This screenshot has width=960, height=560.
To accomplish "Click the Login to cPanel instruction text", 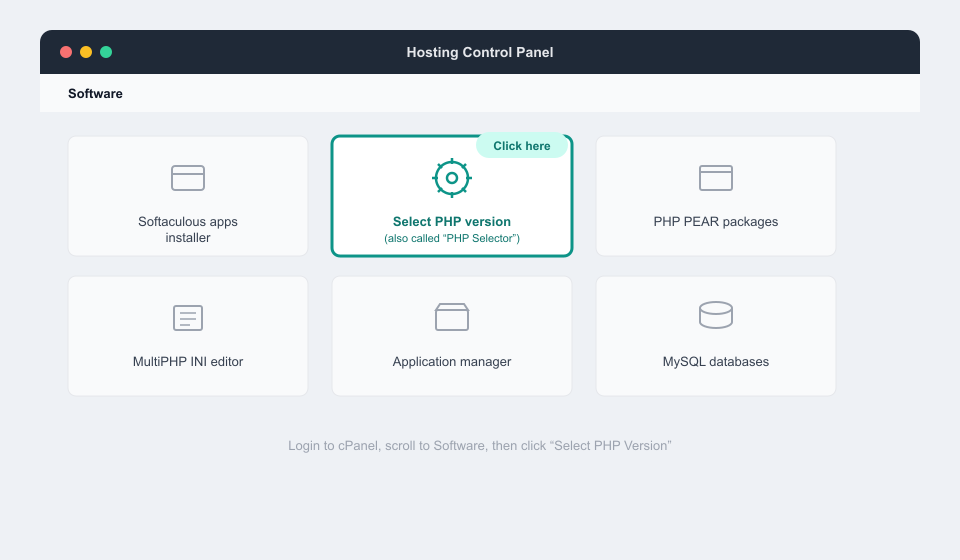I will click(480, 446).
